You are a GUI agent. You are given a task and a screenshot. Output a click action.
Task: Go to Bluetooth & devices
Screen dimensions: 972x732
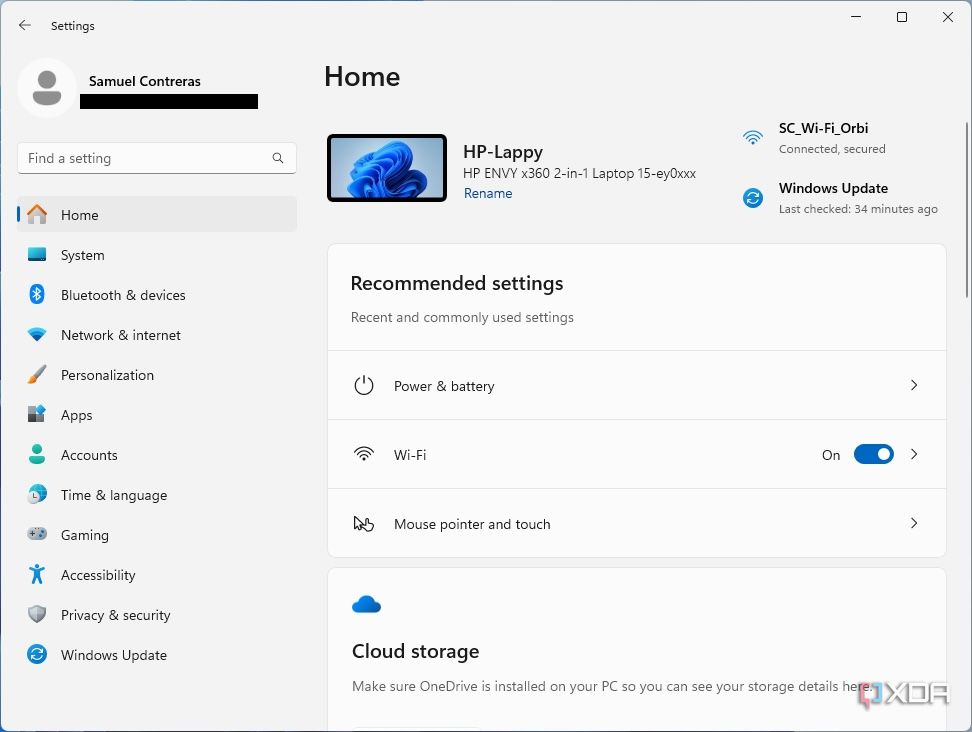pos(157,294)
